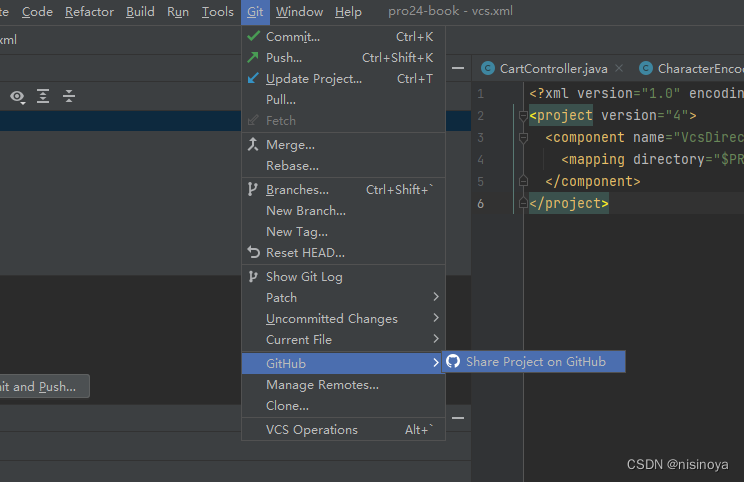
Task: Place cursor on the mapping directory line
Action: point(652,159)
